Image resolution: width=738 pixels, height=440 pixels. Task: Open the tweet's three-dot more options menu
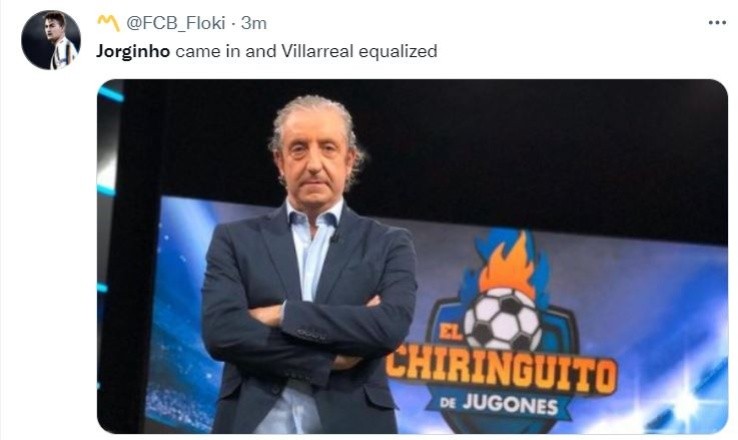pyautogui.click(x=717, y=23)
